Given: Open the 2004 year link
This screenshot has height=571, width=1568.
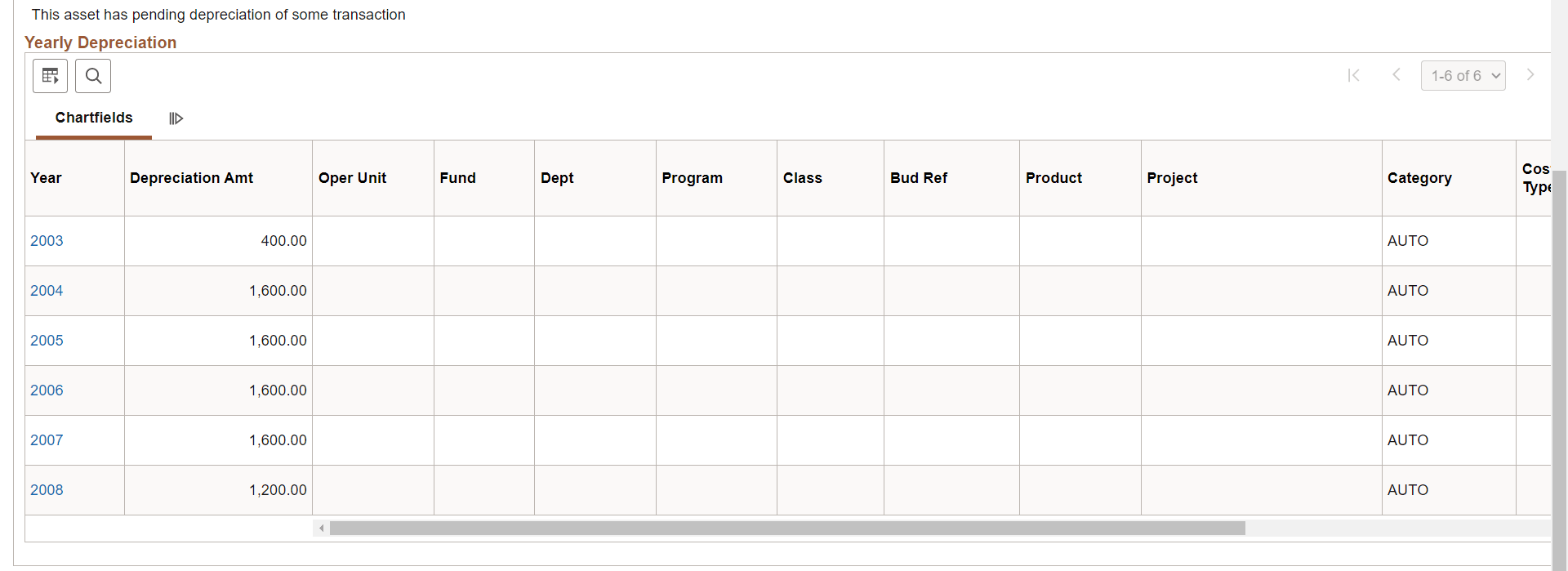Looking at the screenshot, I should pos(47,290).
